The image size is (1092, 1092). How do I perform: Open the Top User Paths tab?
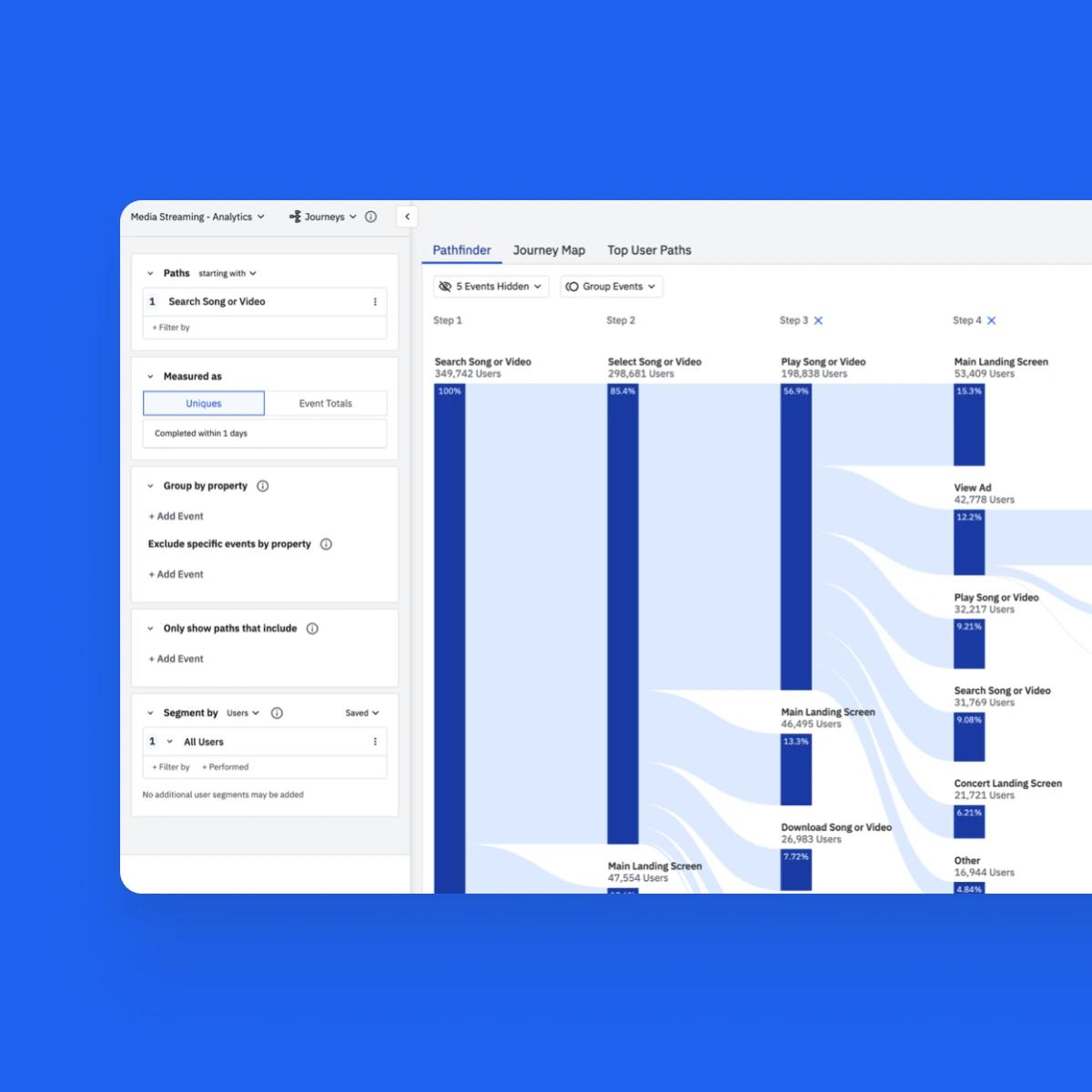pos(649,250)
